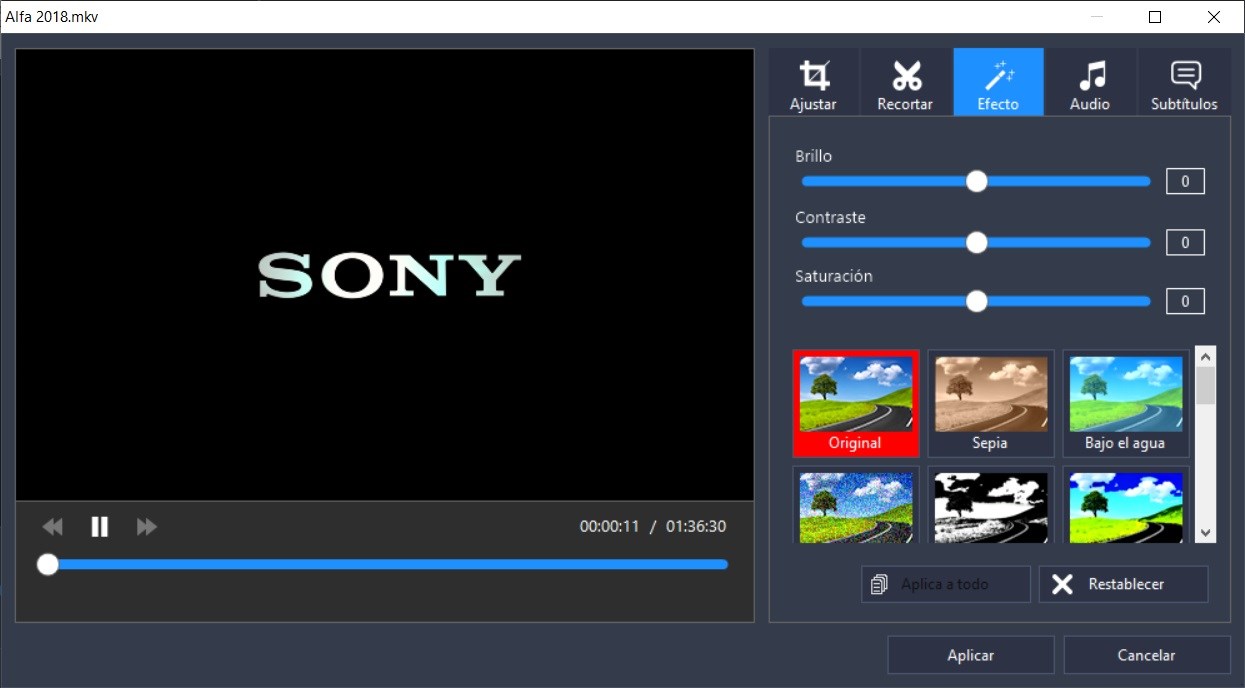This screenshot has width=1245, height=688.
Task: Click the Cancelar button
Action: pos(1147,655)
